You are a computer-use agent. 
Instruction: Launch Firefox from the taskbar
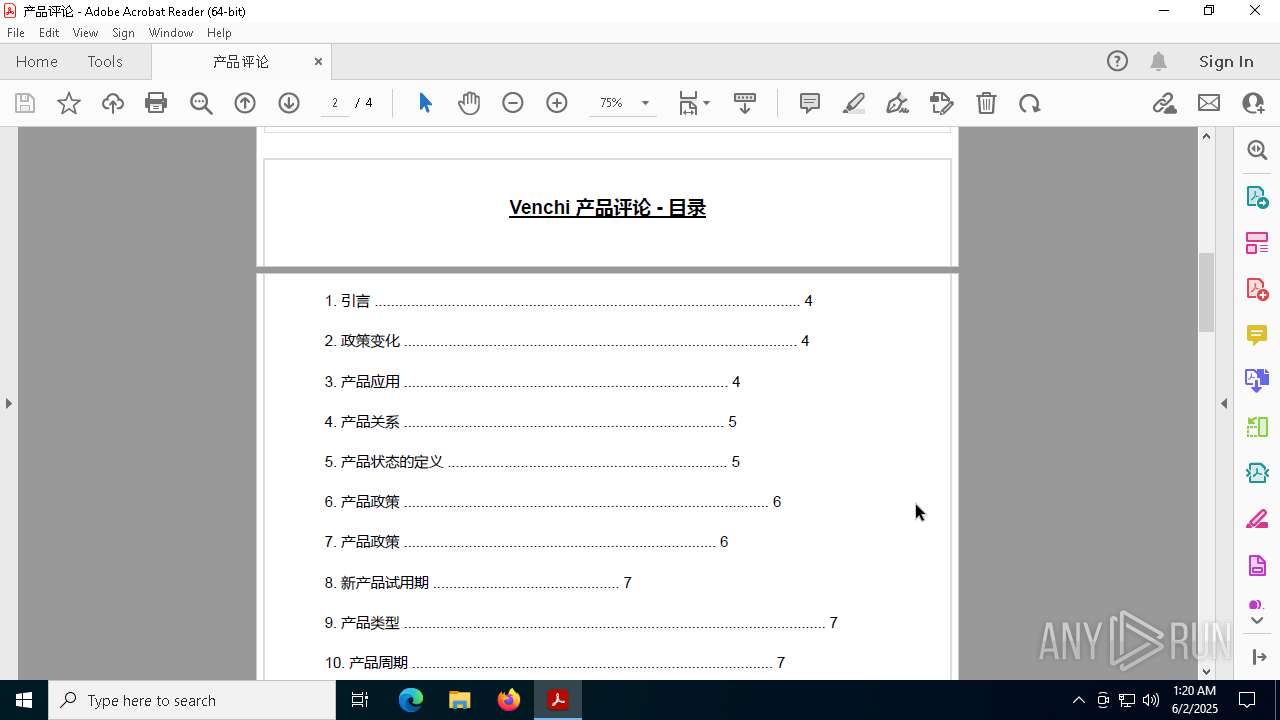point(509,700)
